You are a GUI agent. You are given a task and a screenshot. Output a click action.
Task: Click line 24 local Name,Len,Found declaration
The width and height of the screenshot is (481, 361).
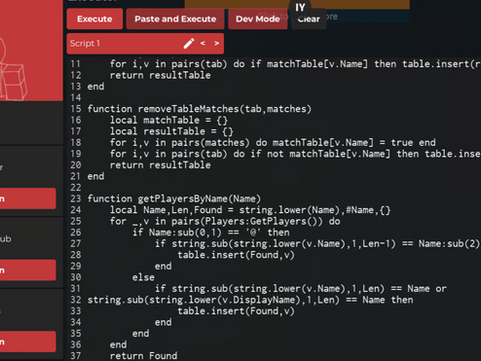point(250,210)
